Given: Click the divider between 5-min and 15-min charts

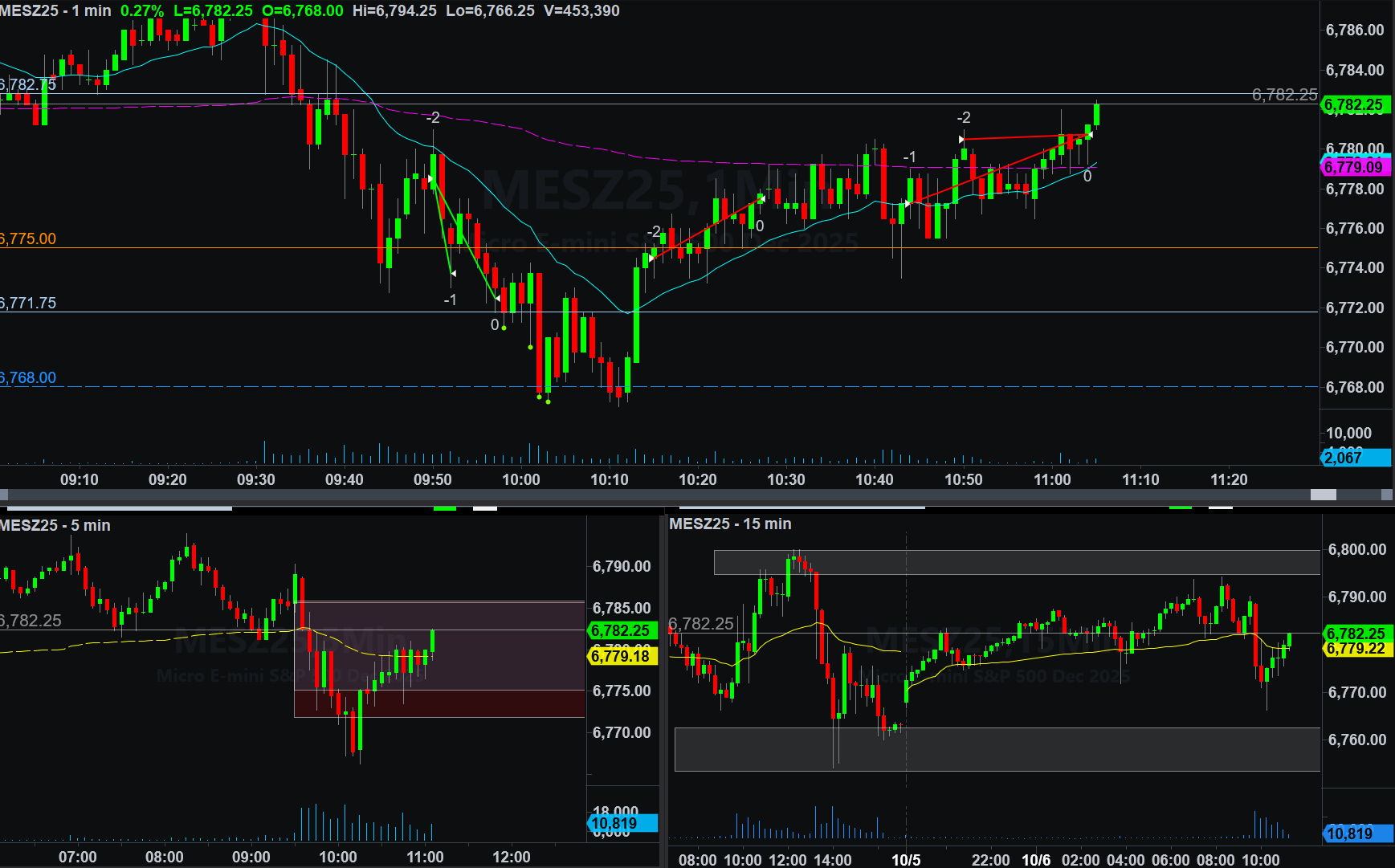Looking at the screenshot, I should [663, 691].
